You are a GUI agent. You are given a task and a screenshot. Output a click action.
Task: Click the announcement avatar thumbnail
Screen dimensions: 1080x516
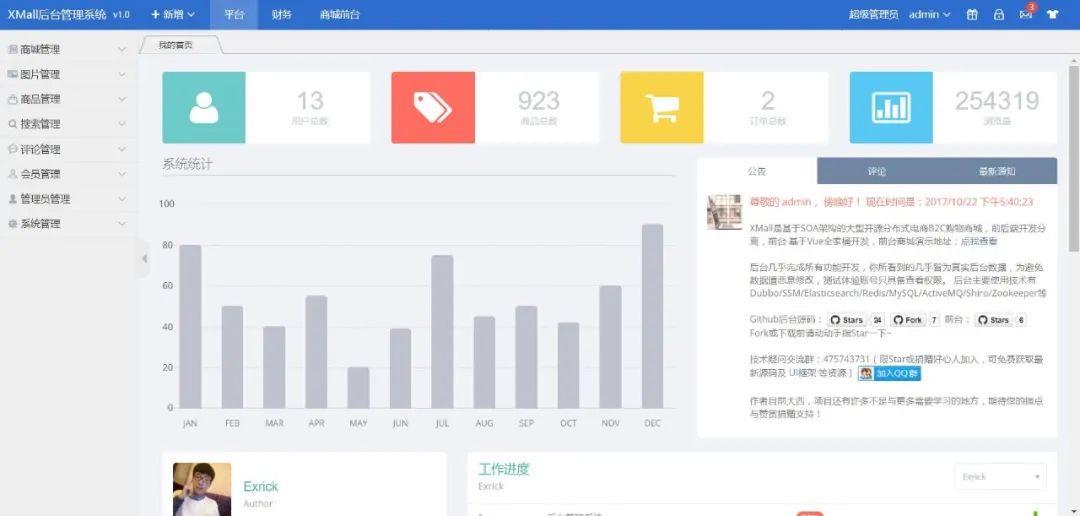point(724,212)
